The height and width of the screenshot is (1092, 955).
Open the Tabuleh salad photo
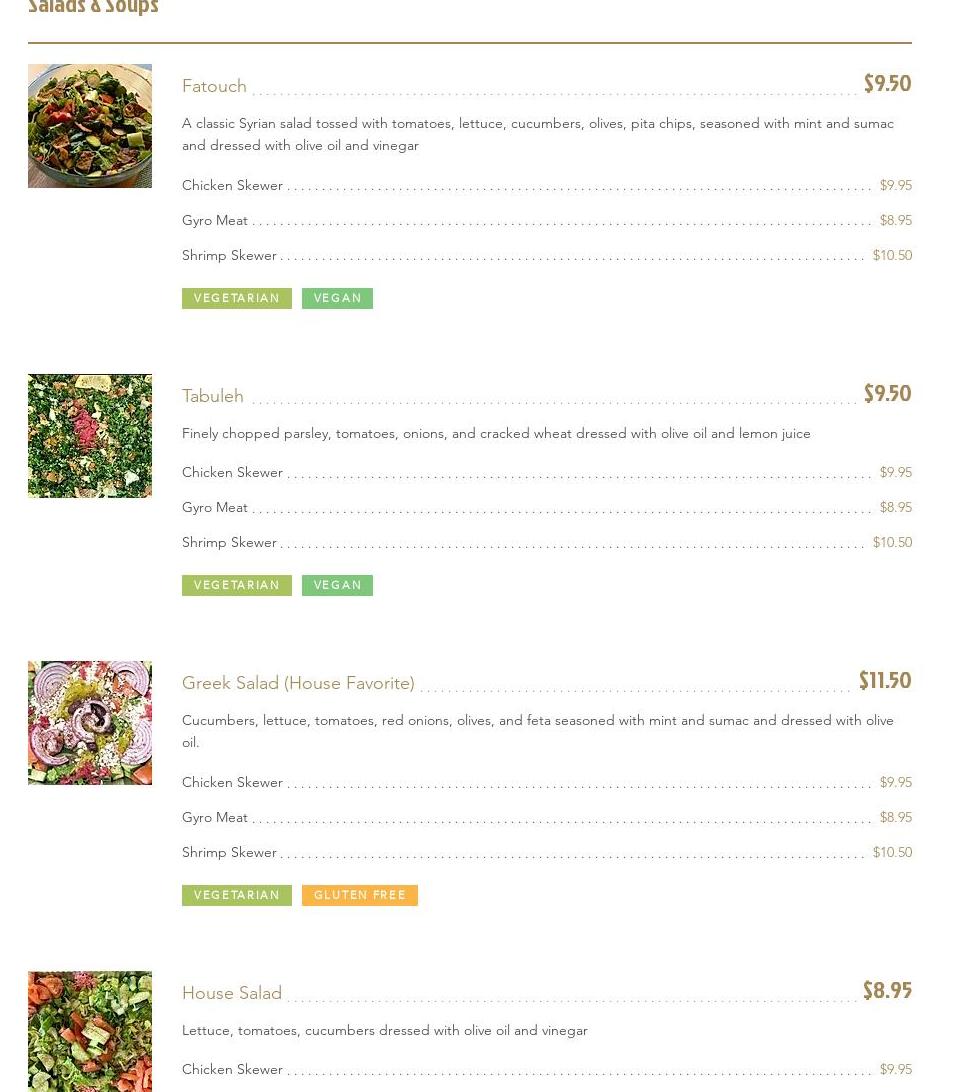(90, 436)
